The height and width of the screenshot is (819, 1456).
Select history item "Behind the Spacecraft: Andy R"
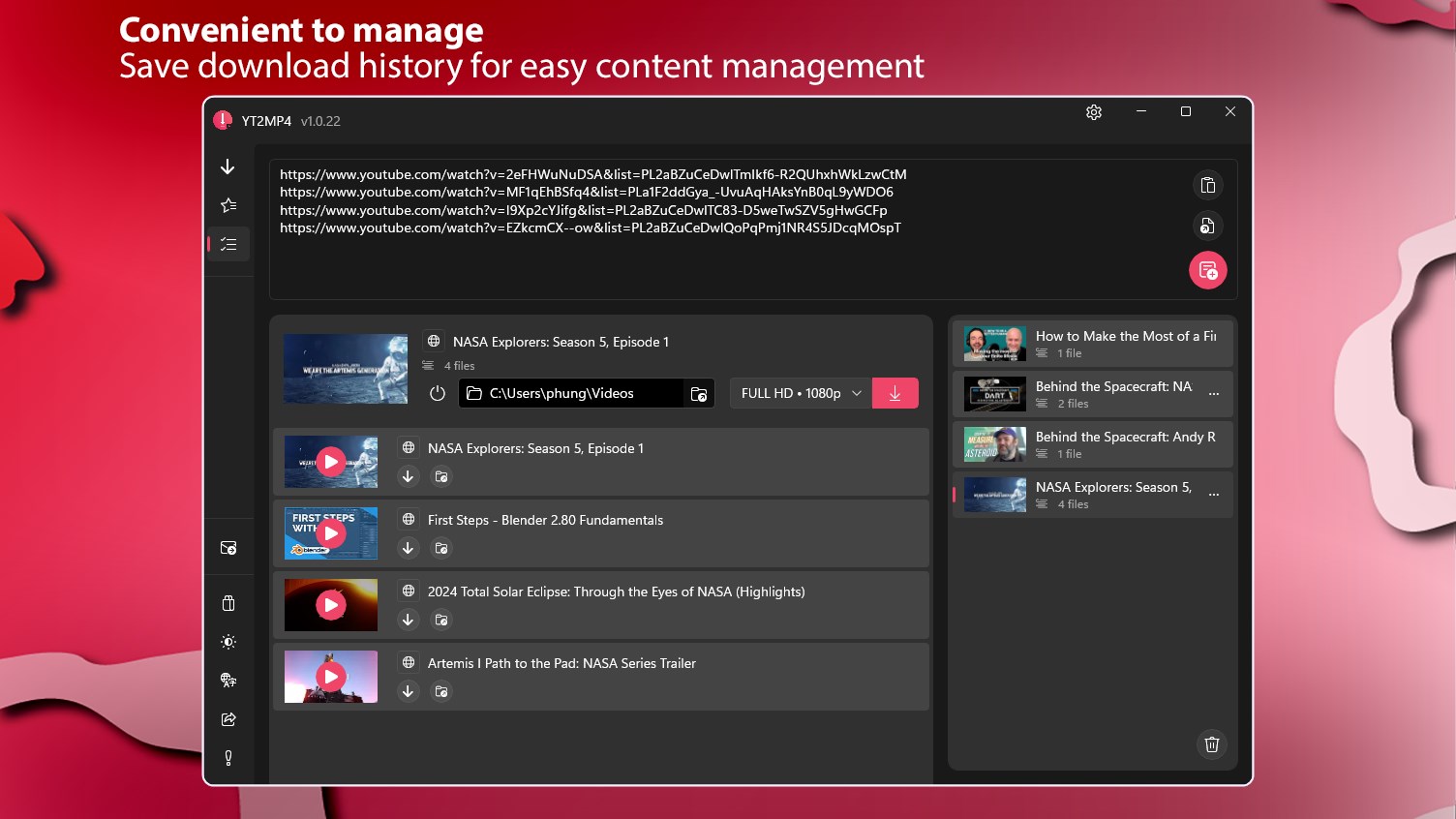click(x=1093, y=444)
